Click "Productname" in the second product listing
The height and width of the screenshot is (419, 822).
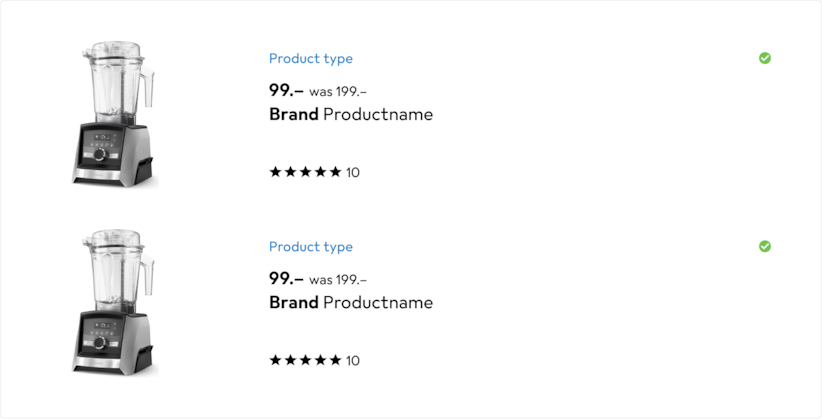click(378, 302)
